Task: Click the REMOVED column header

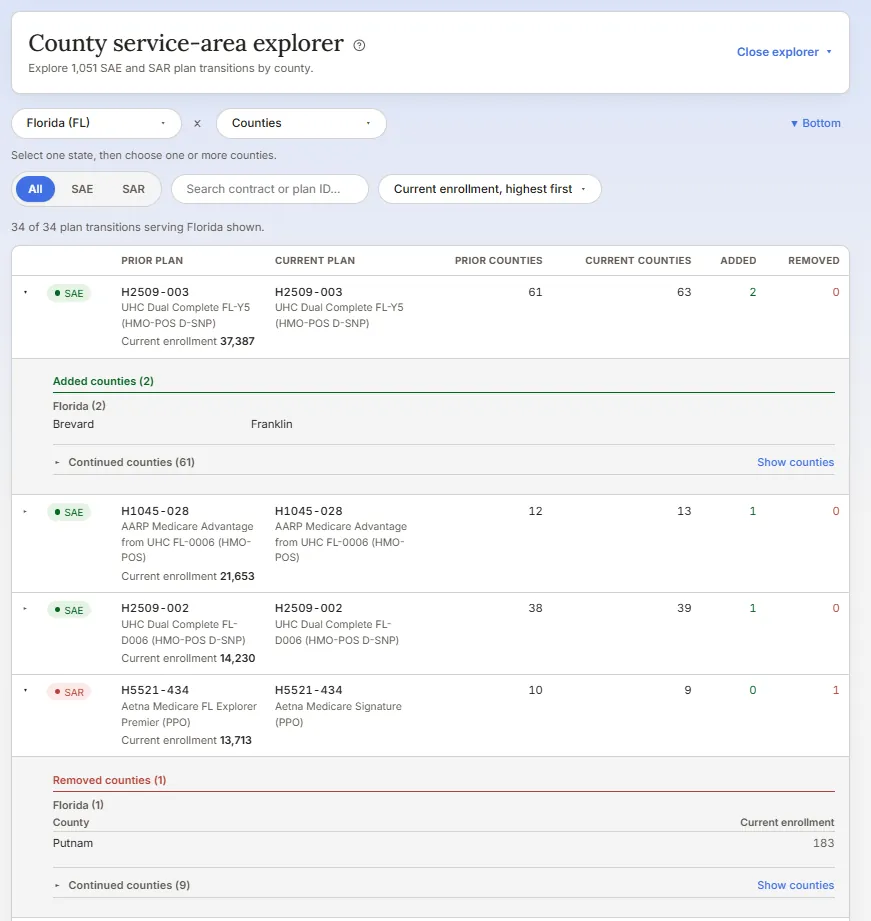Action: tap(813, 261)
